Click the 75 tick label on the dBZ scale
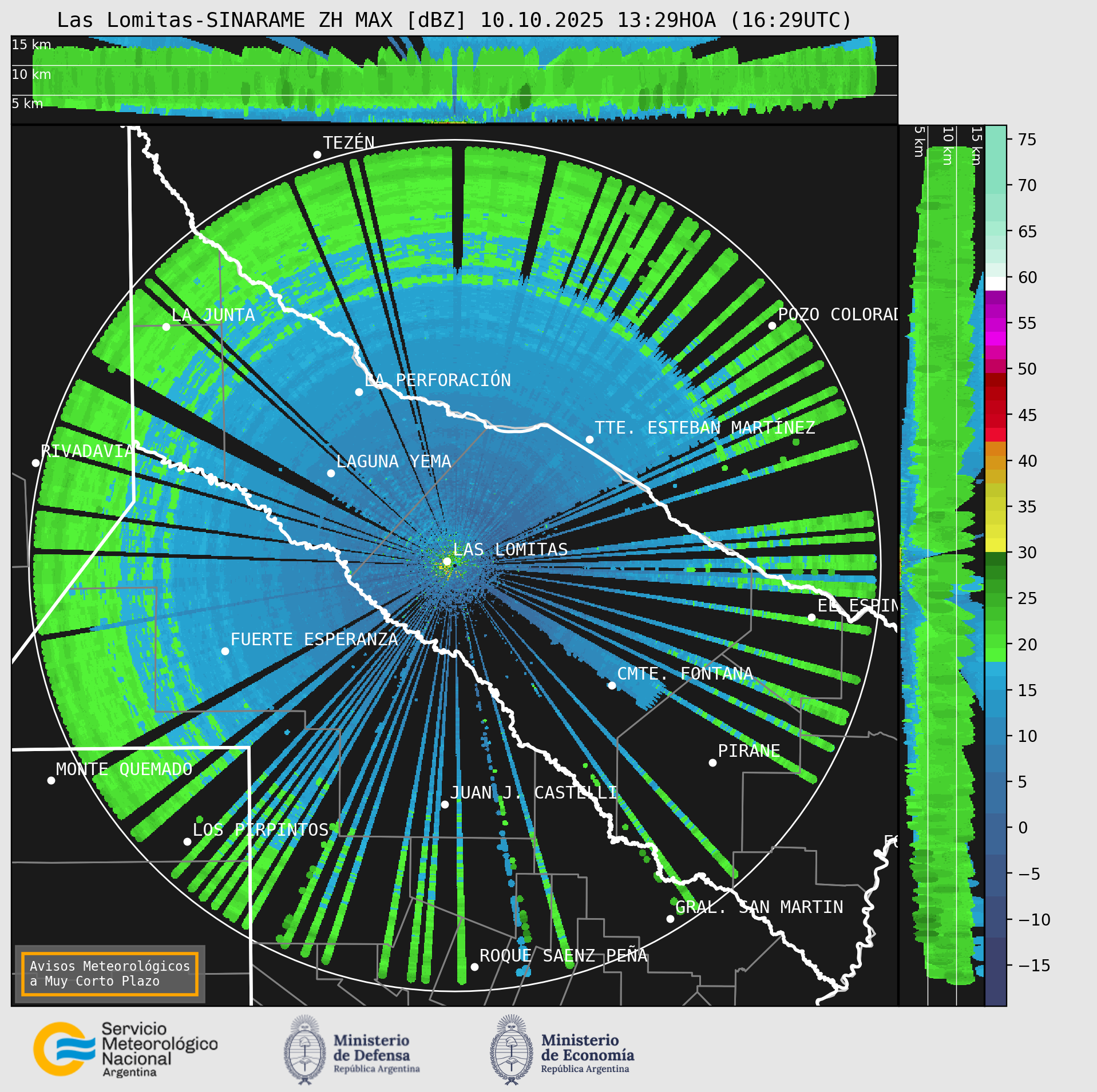This screenshot has width=1097, height=1092. pos(1027,140)
